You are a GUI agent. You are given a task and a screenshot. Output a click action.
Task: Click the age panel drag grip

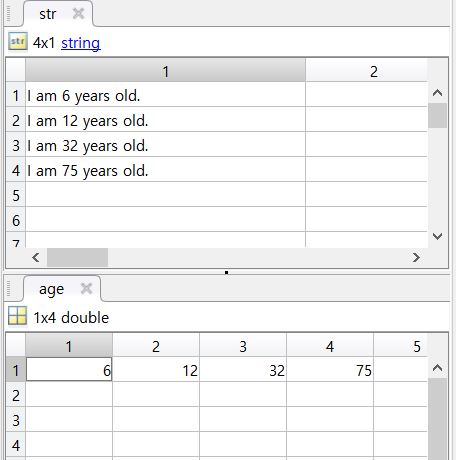coord(8,288)
